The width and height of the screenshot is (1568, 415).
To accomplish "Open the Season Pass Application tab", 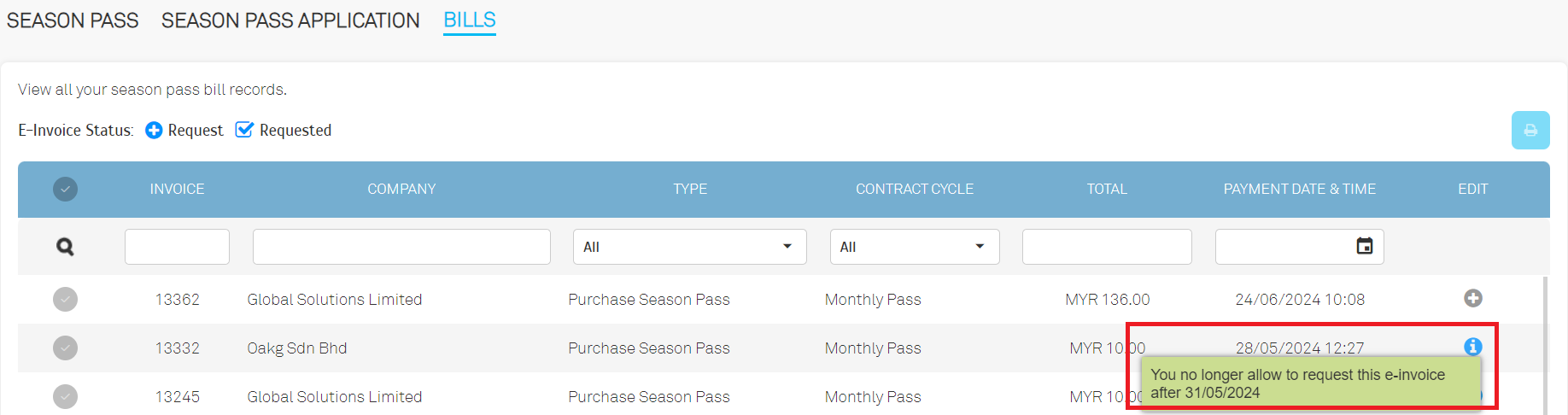I will tap(290, 20).
